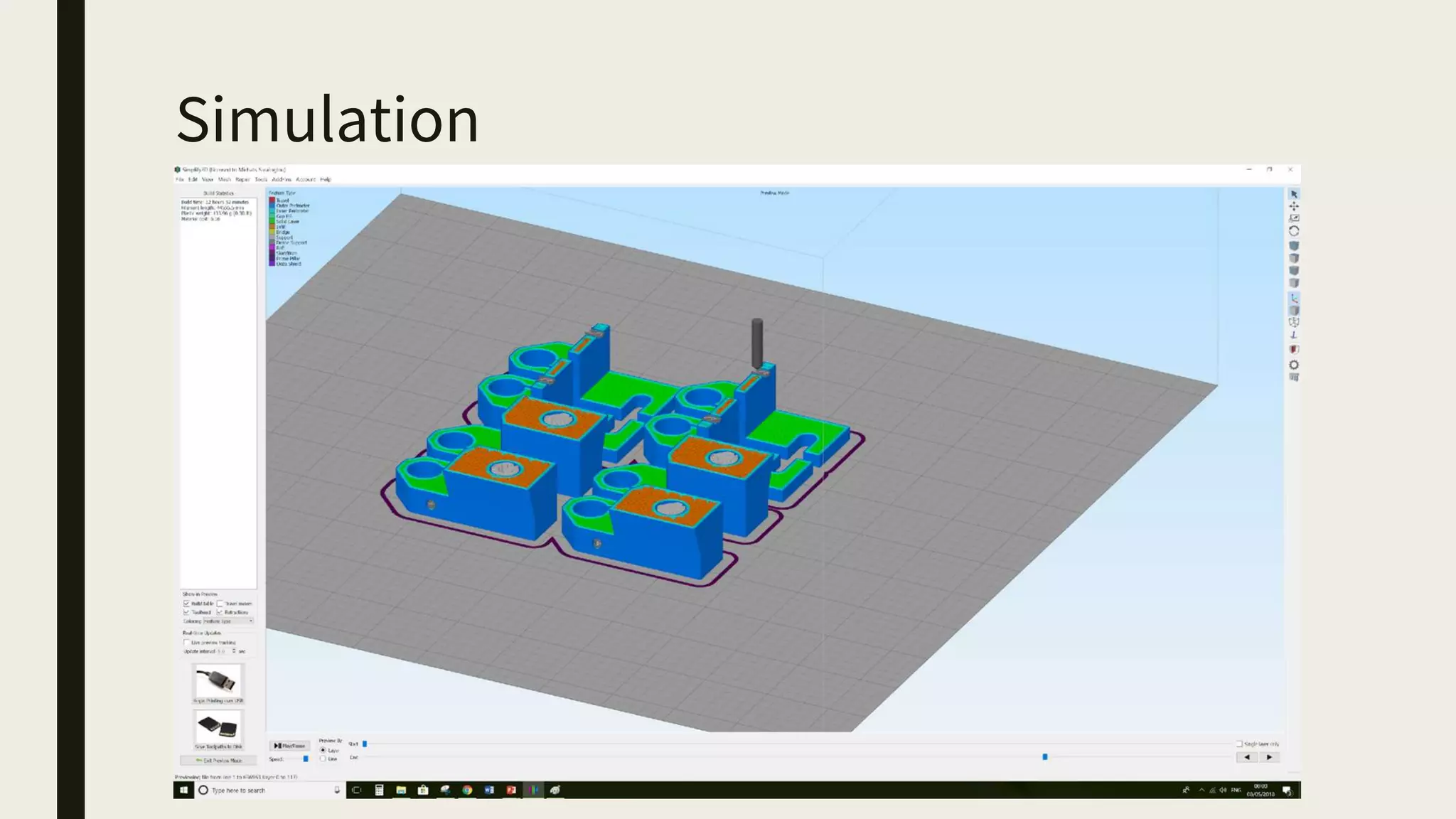Step preview forward with right arrow button
Screen dimensions: 1456x819
pos(1269,757)
